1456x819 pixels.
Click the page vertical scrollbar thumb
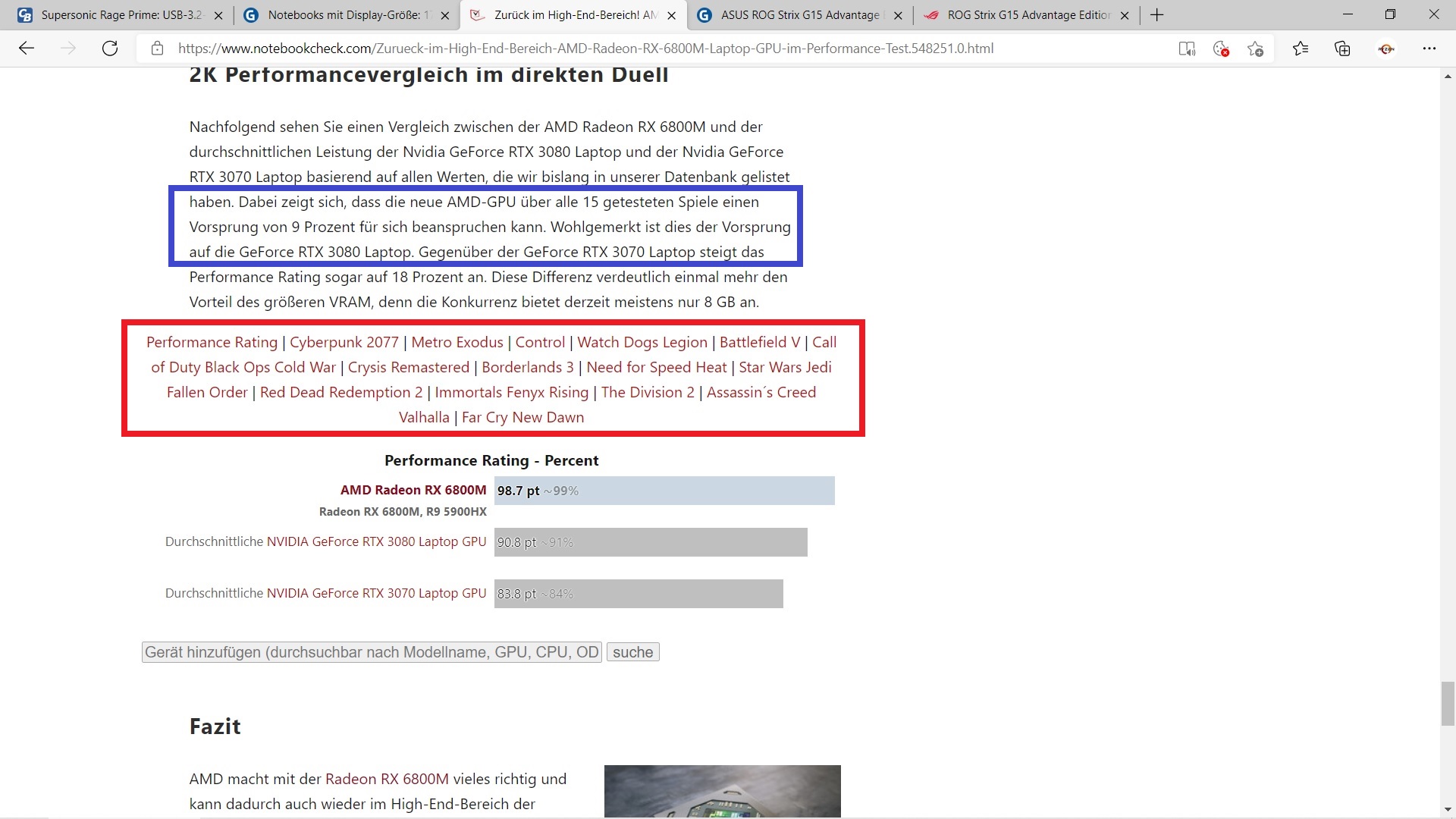click(x=1448, y=704)
